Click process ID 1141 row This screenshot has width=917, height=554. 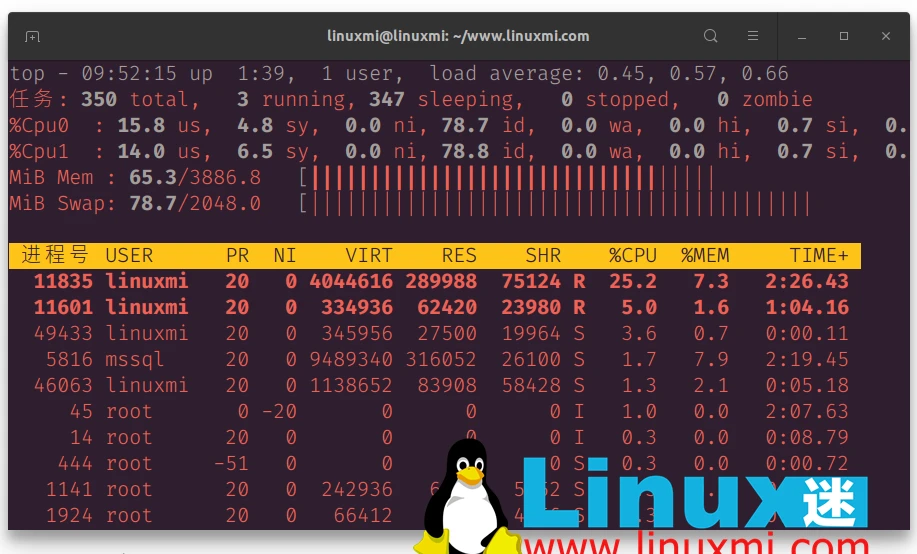[435, 490]
